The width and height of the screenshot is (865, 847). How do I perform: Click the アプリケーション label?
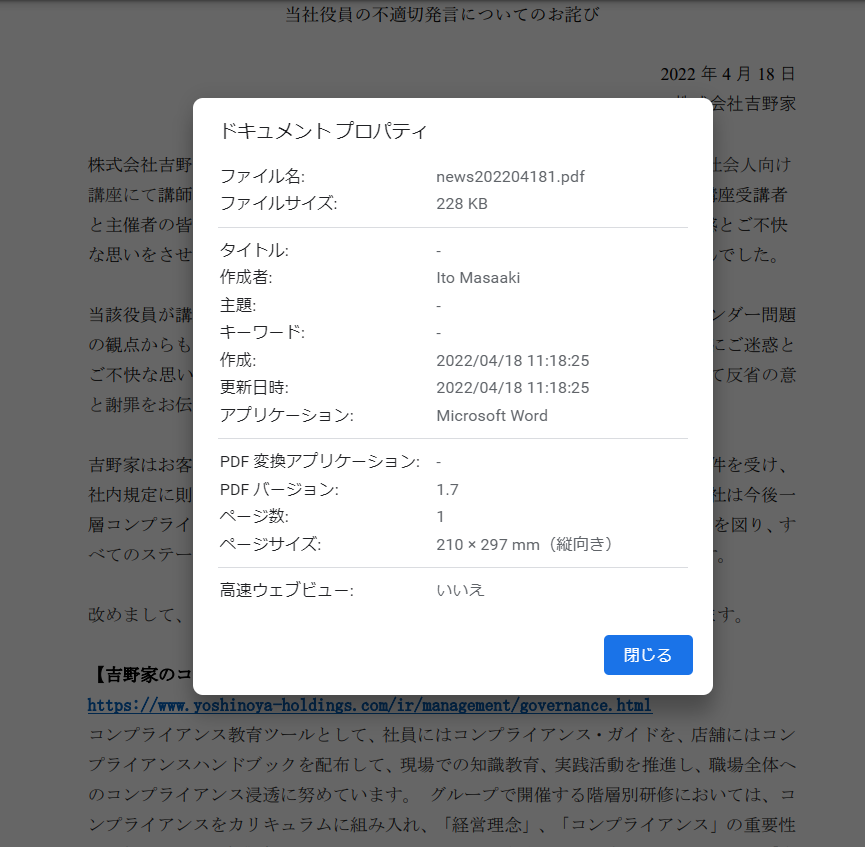(286, 415)
